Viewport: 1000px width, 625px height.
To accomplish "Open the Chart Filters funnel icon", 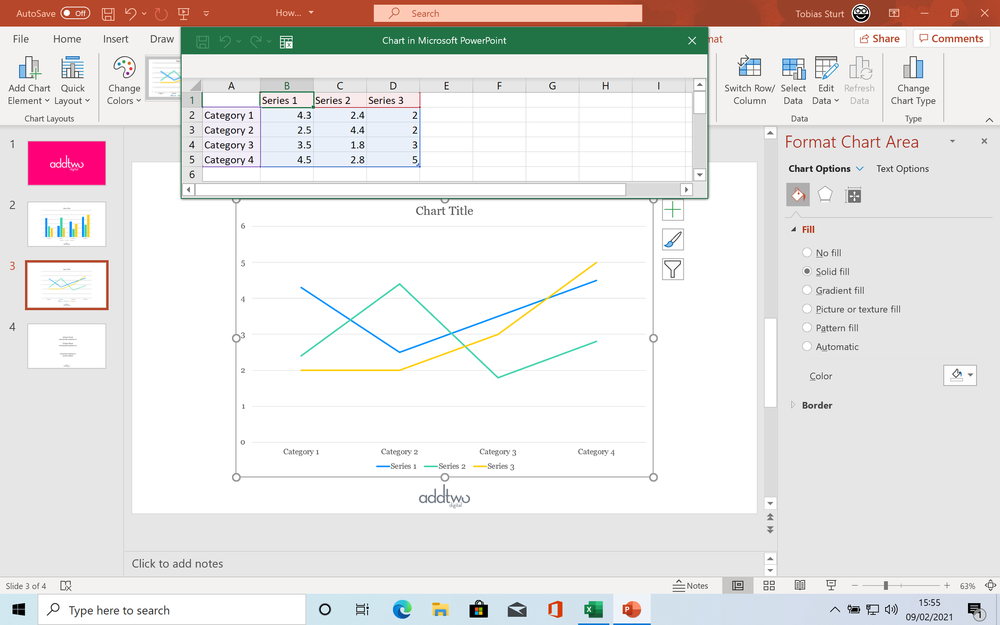I will coord(672,269).
